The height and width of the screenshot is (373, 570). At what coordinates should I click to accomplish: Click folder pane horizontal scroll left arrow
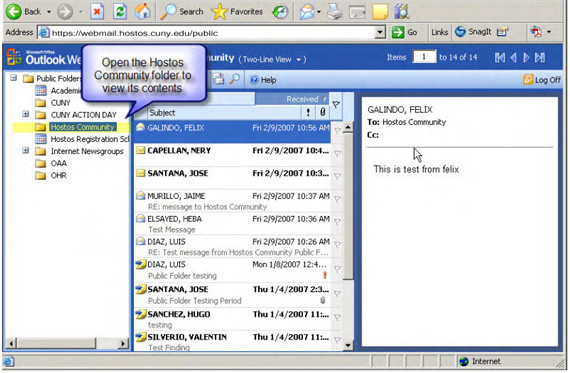click(x=11, y=343)
